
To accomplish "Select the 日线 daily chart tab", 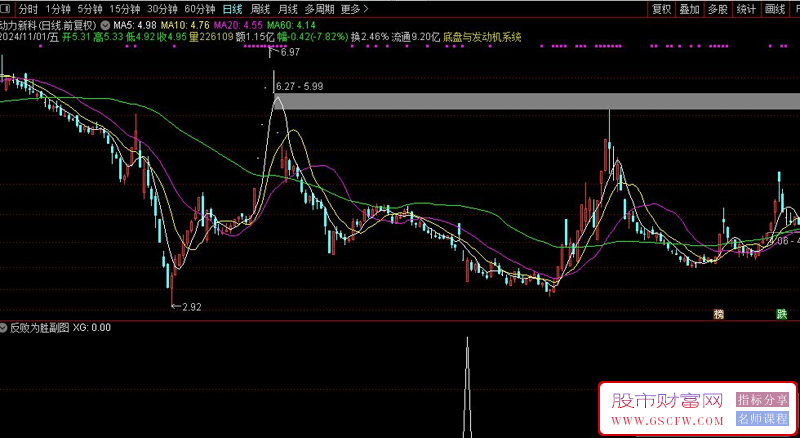I will 232,9.
